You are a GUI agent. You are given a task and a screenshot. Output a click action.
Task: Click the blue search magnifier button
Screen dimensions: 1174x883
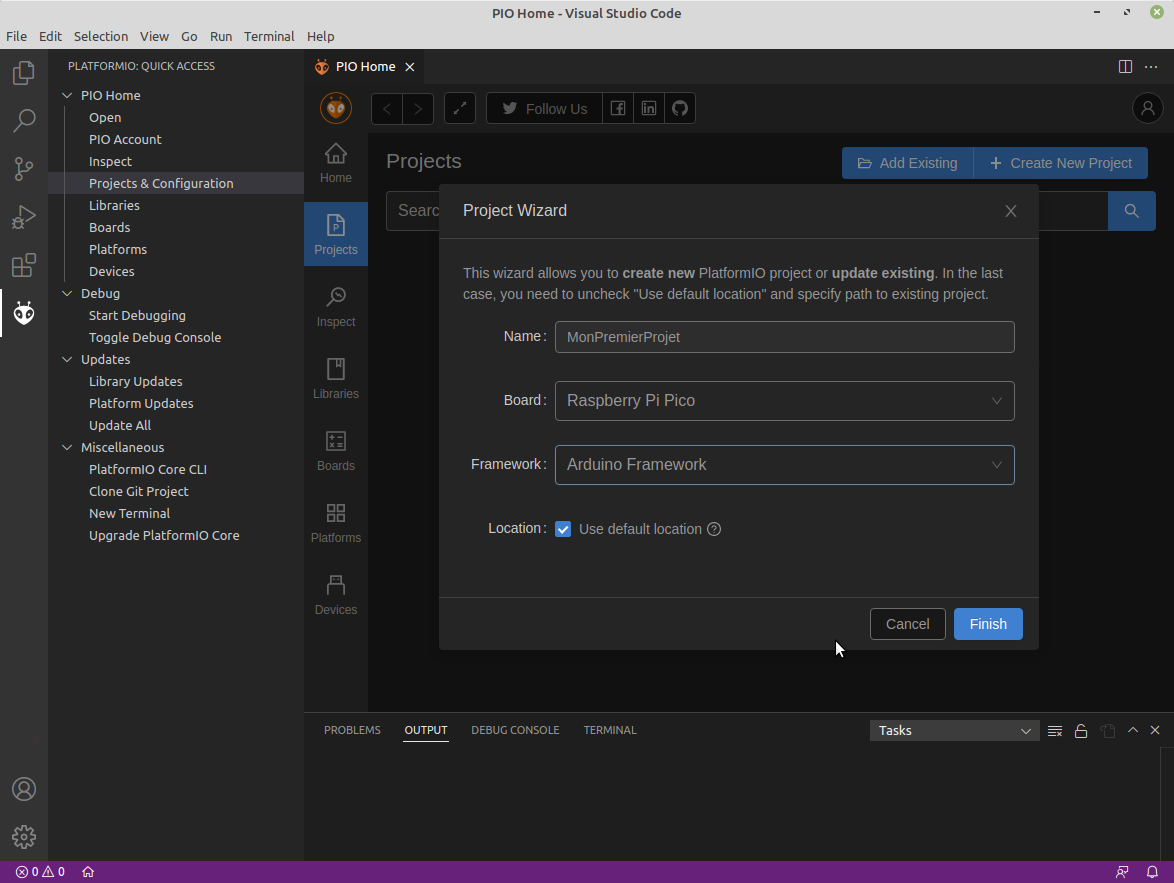point(1131,211)
